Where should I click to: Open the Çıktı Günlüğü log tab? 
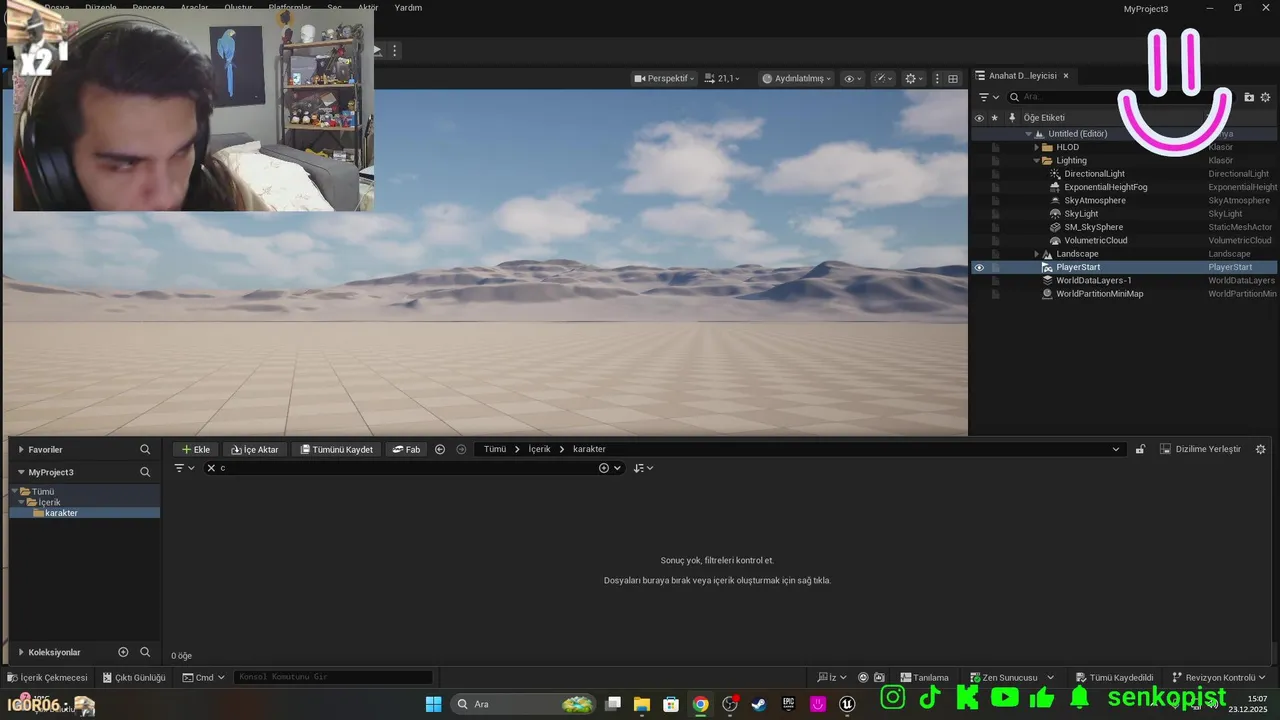(134, 678)
